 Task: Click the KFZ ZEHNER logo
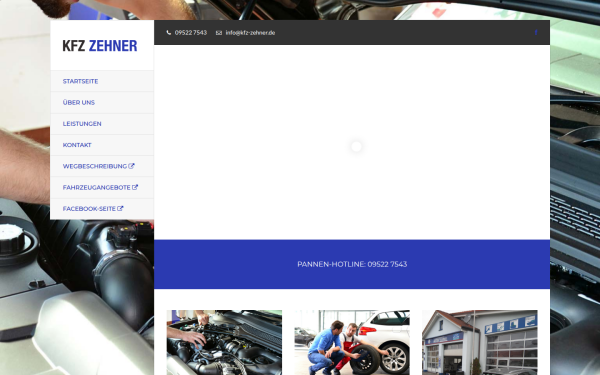[99, 46]
